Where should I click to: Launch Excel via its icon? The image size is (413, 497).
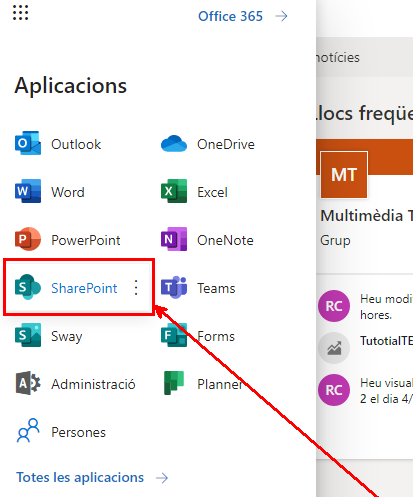coord(174,191)
